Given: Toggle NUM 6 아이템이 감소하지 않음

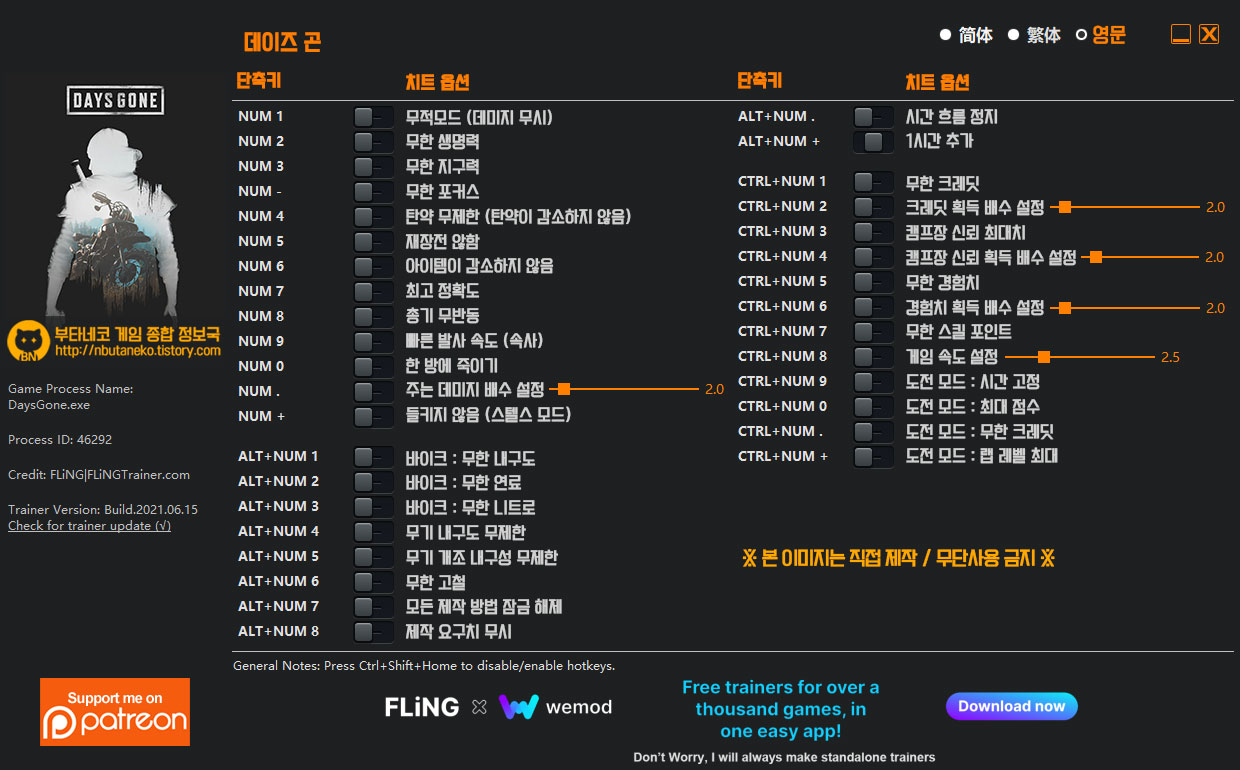Looking at the screenshot, I should point(373,267).
